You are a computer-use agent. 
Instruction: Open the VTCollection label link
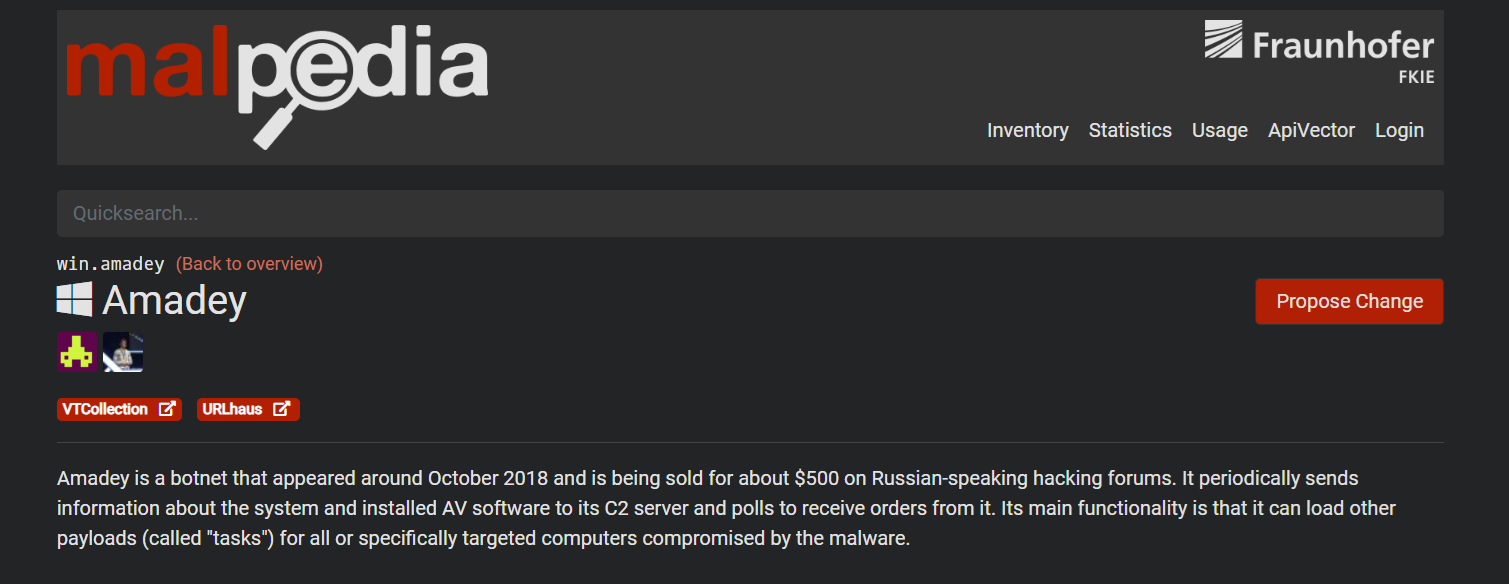click(105, 409)
